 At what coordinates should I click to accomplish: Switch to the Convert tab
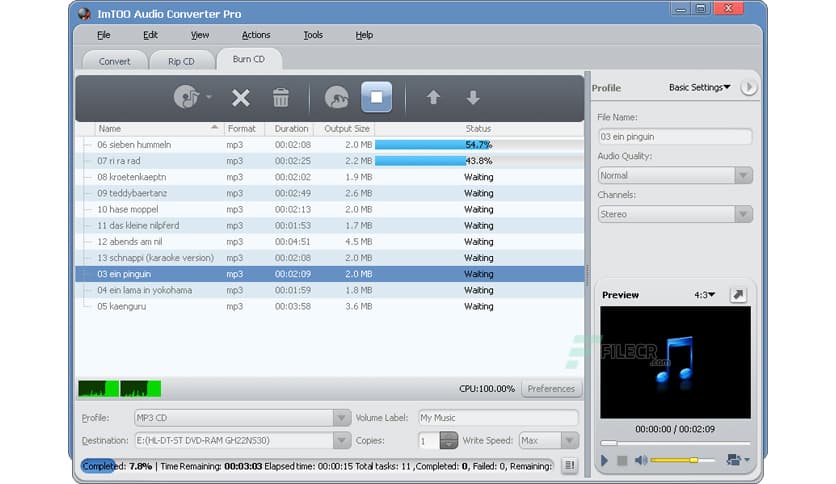(115, 61)
